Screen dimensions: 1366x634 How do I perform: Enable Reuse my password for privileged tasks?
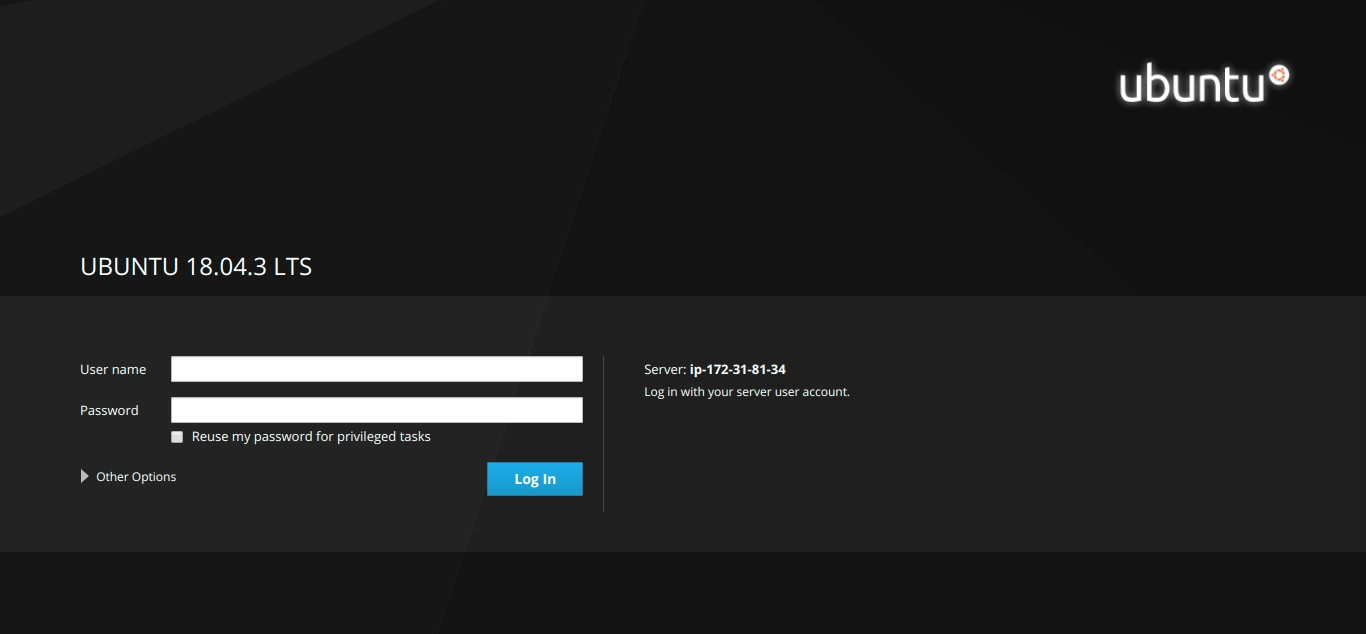click(177, 437)
